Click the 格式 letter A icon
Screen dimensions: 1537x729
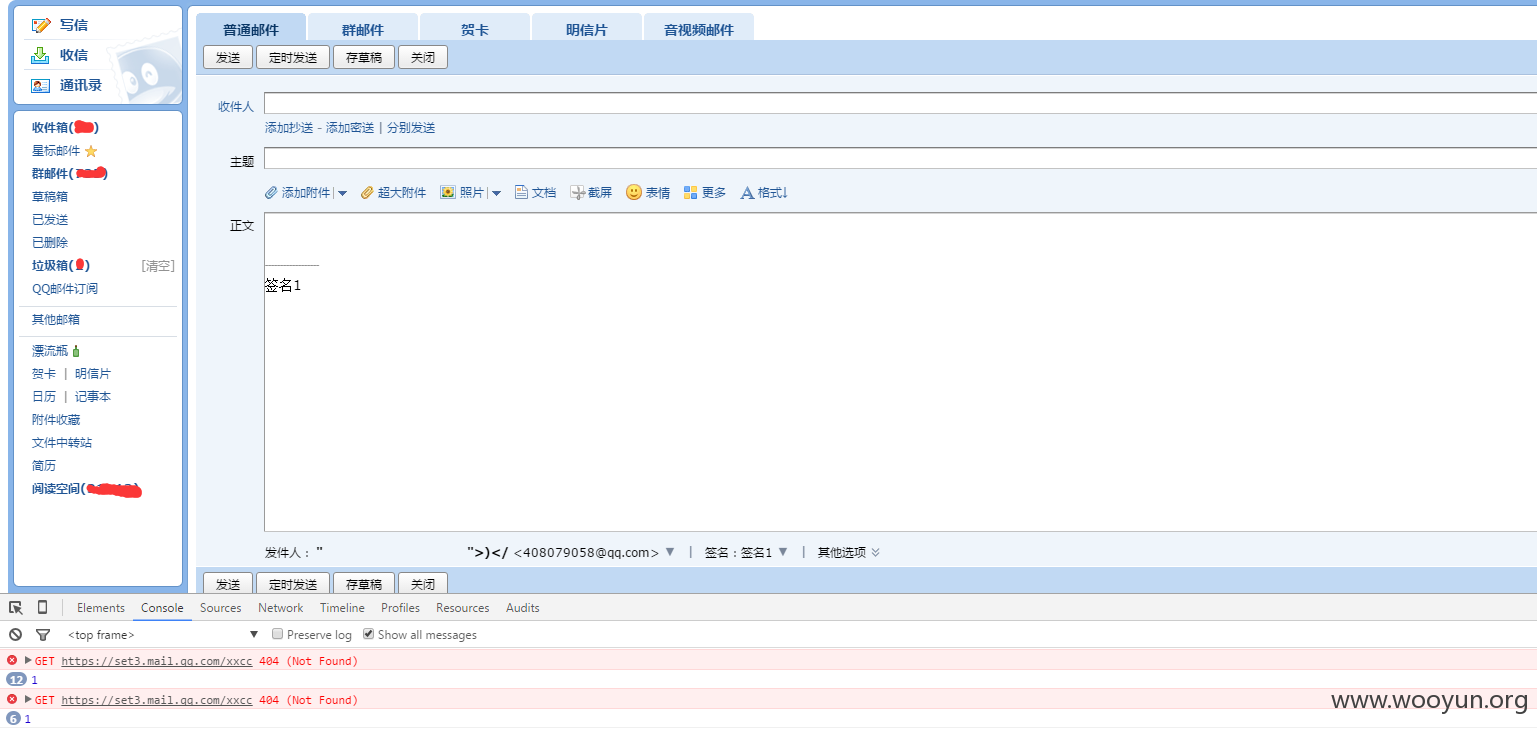tap(747, 193)
